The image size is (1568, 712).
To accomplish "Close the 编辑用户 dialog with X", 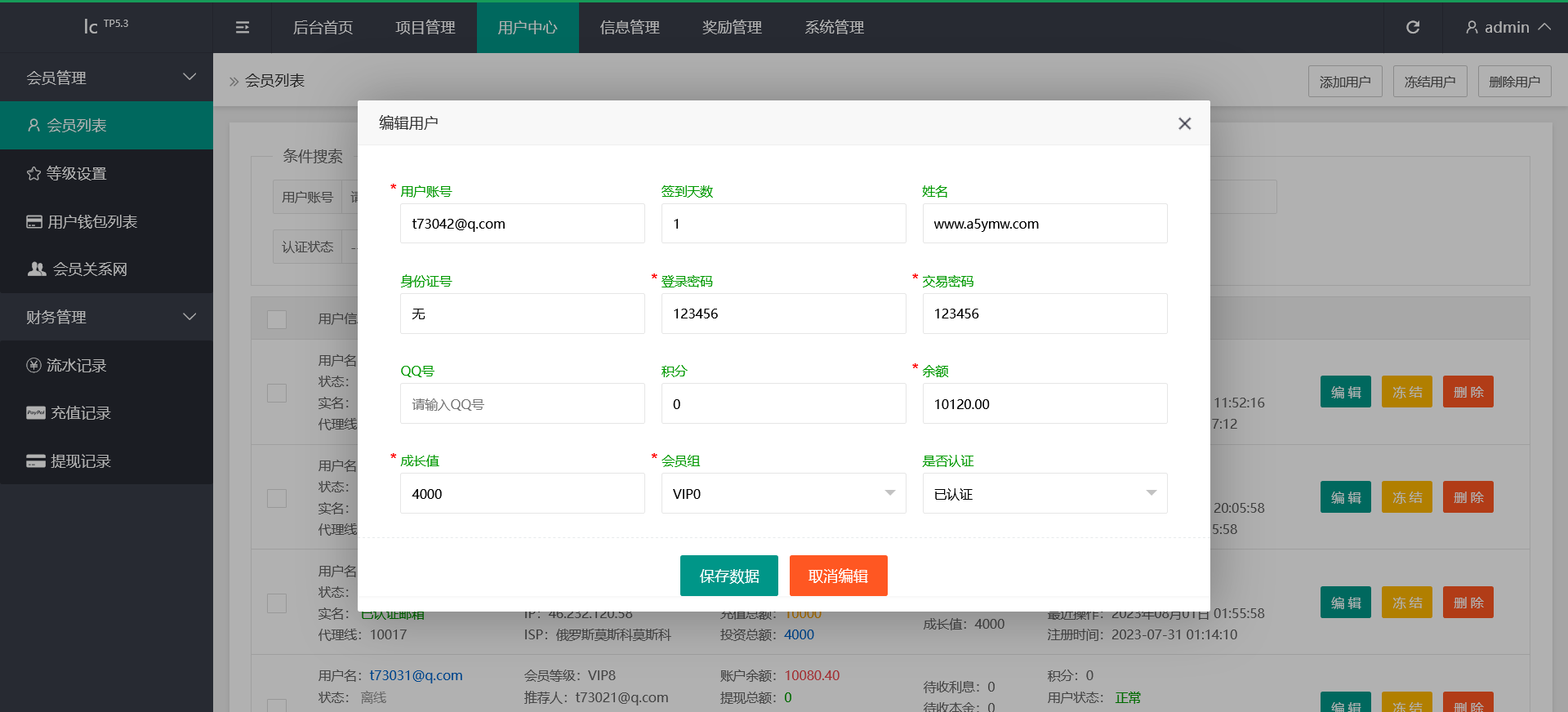I will tap(1184, 123).
